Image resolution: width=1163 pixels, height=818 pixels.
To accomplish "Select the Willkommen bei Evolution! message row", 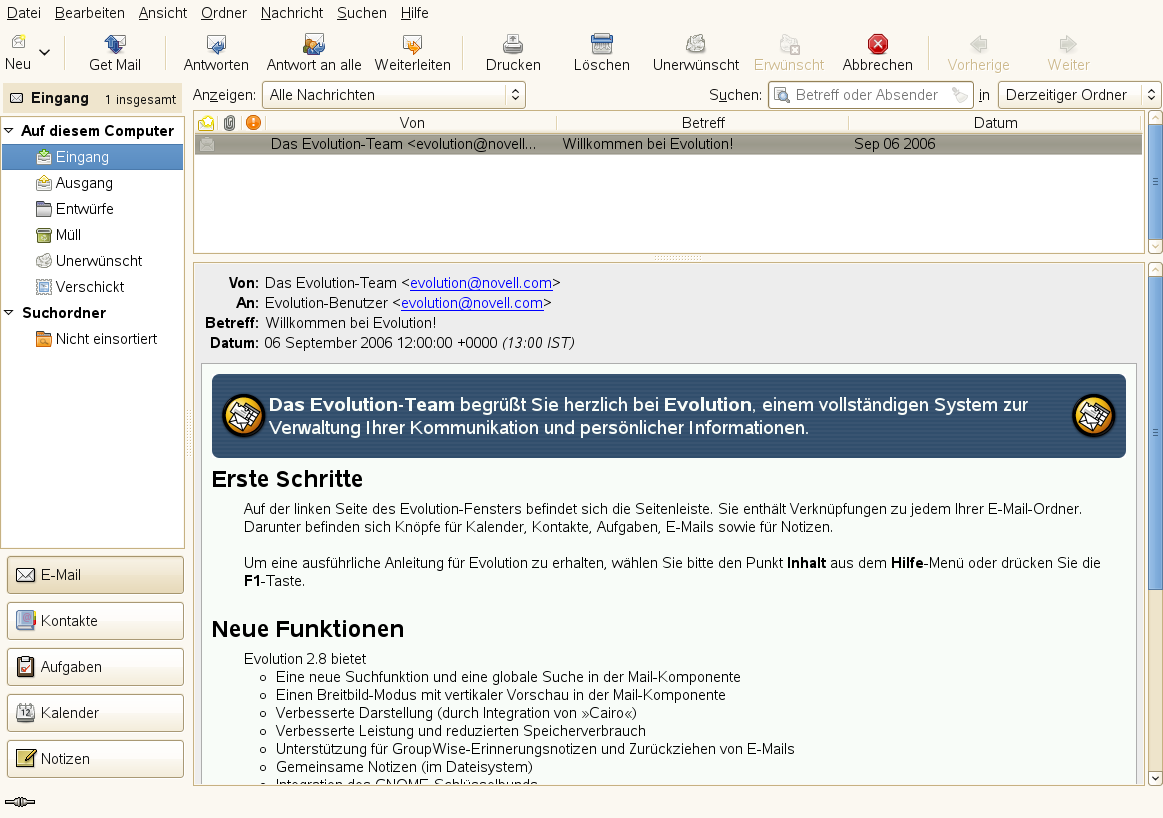I will click(x=668, y=144).
